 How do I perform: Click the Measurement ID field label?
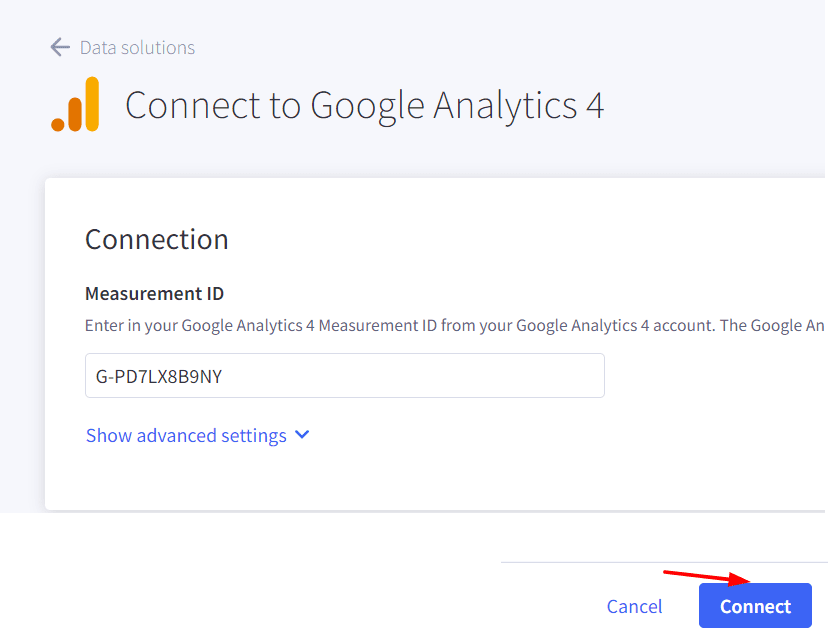154,293
